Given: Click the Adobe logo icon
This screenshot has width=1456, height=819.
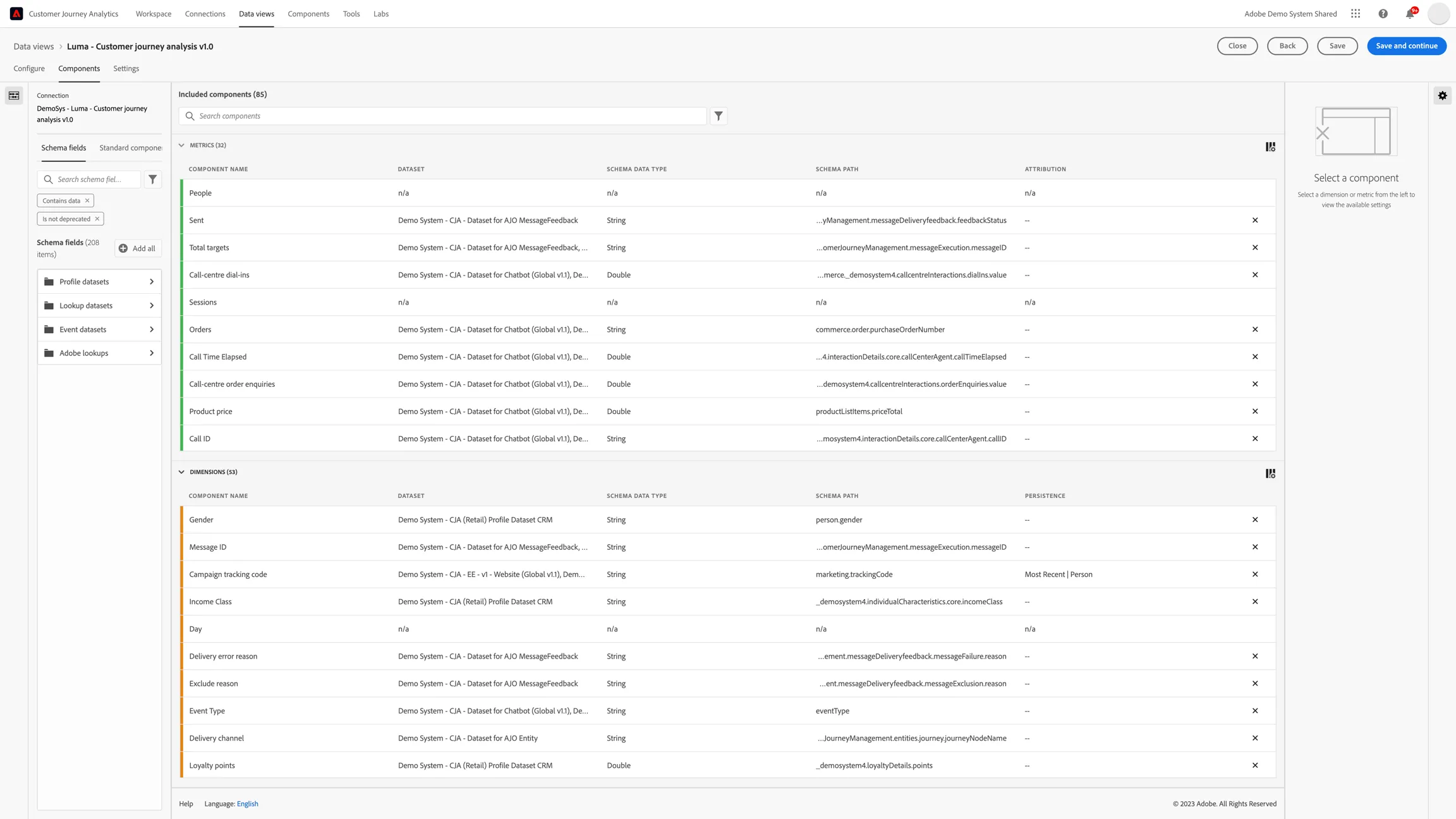Looking at the screenshot, I should (x=16, y=13).
